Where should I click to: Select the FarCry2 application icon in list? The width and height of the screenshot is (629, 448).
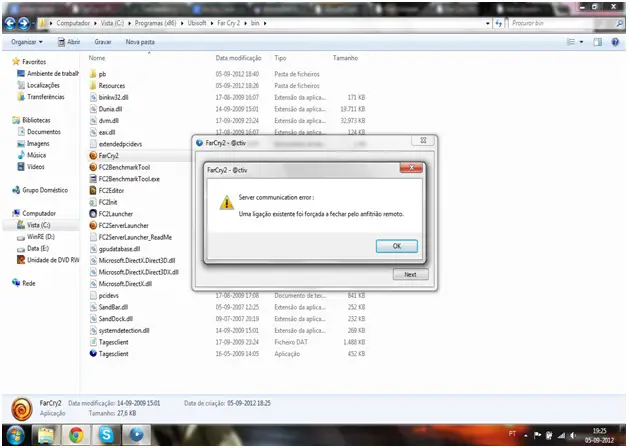click(x=93, y=155)
